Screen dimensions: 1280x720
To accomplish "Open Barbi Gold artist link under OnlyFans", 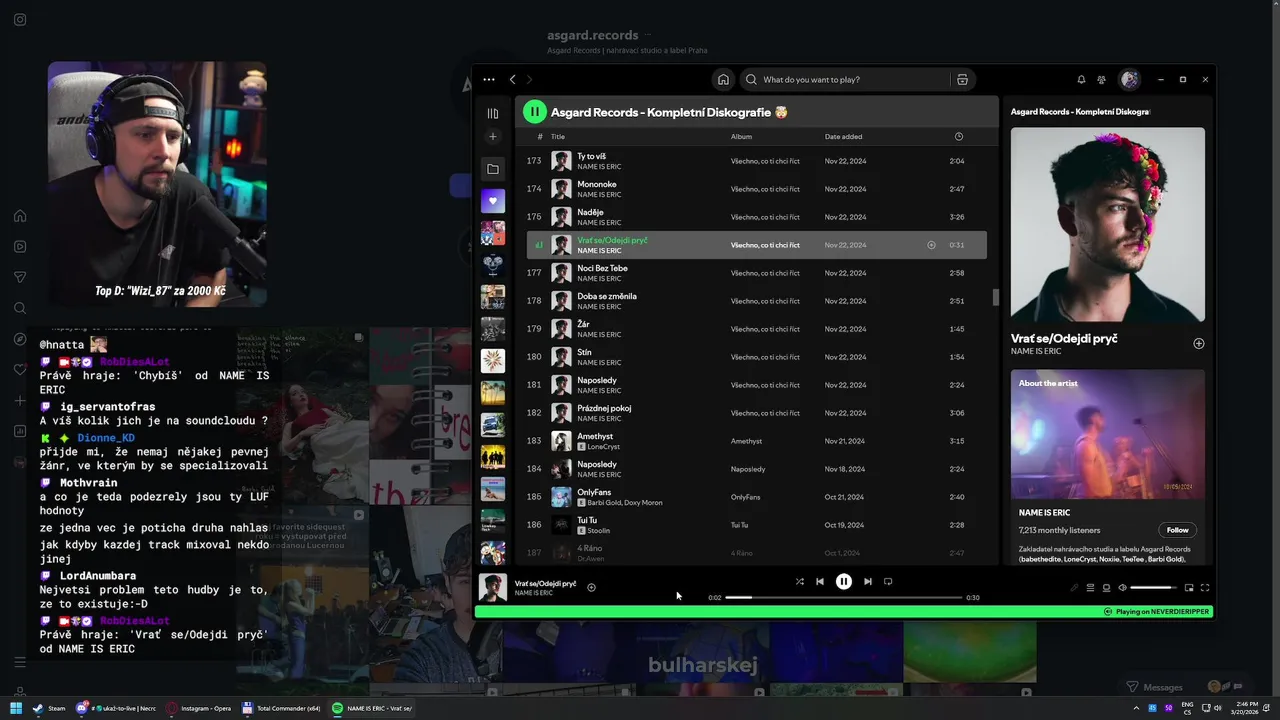I will pos(605,503).
